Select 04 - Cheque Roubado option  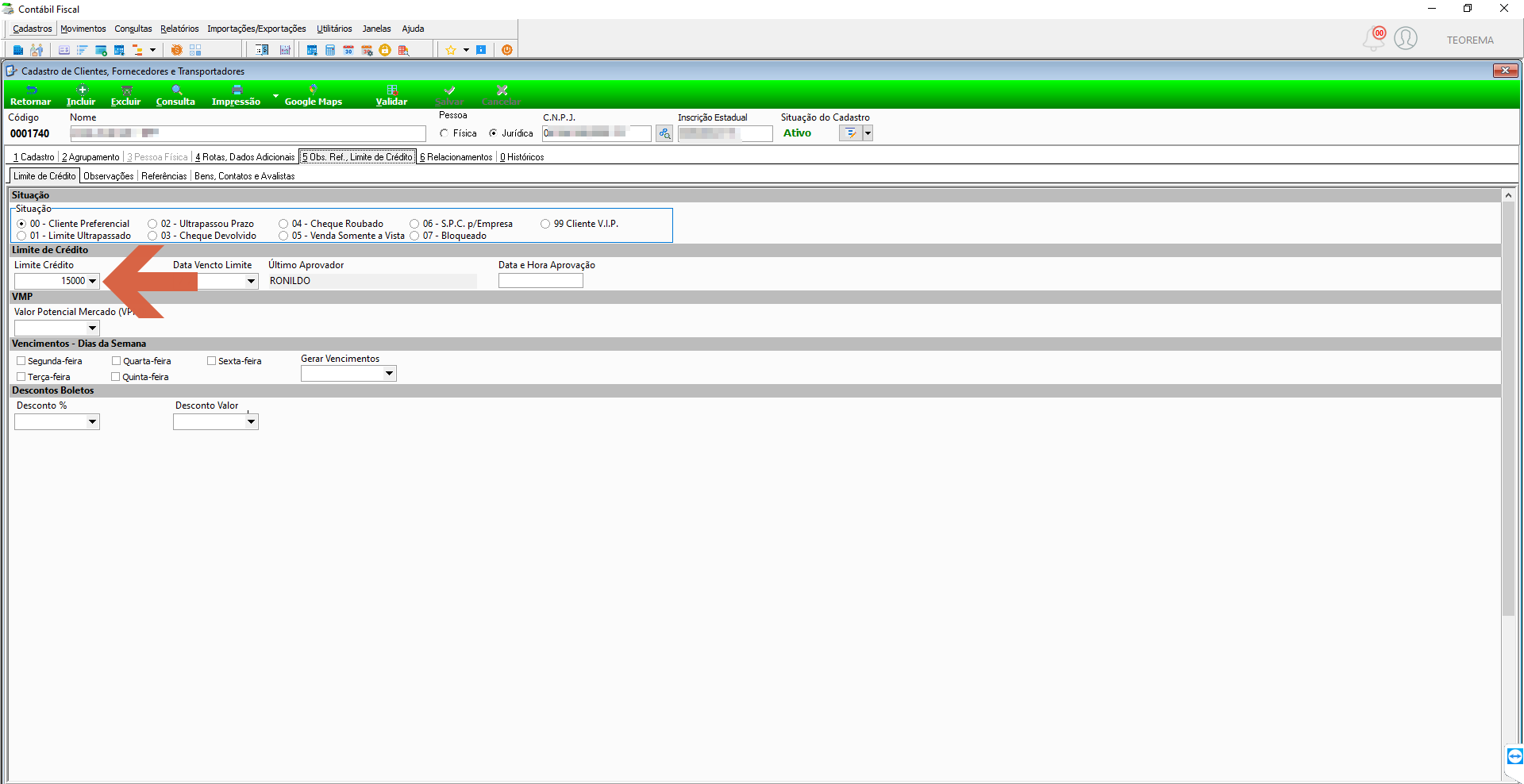(x=283, y=224)
